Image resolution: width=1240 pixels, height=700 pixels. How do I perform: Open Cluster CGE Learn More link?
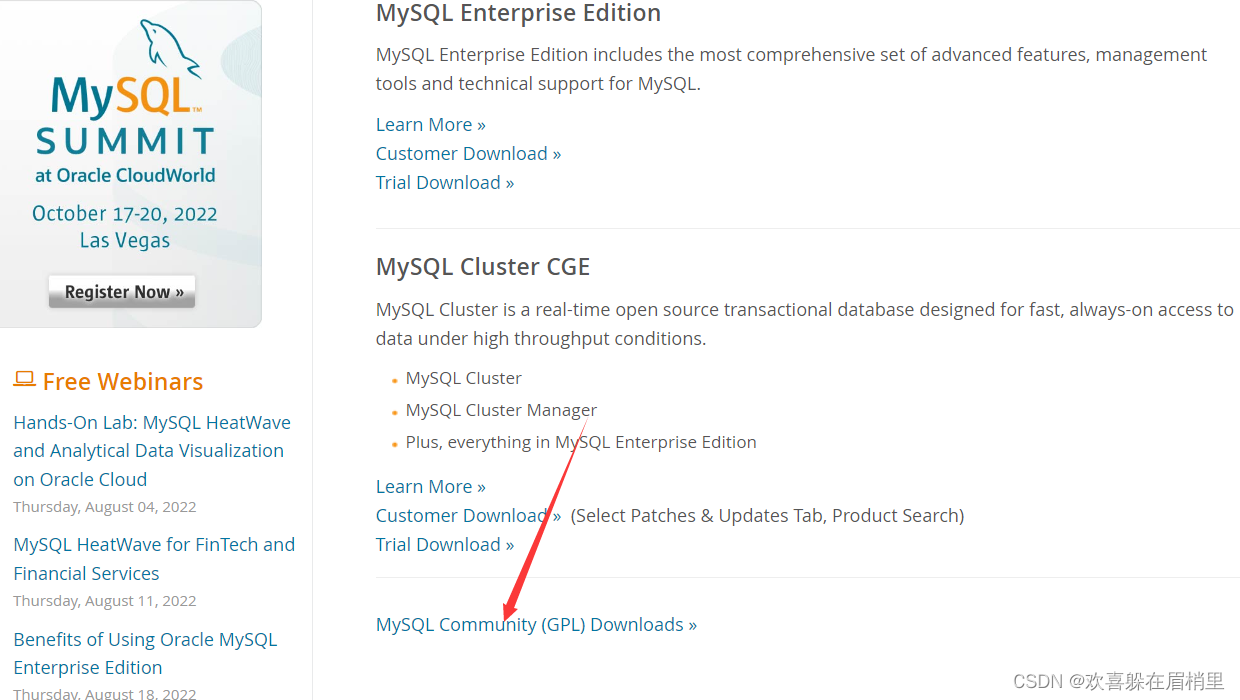430,487
